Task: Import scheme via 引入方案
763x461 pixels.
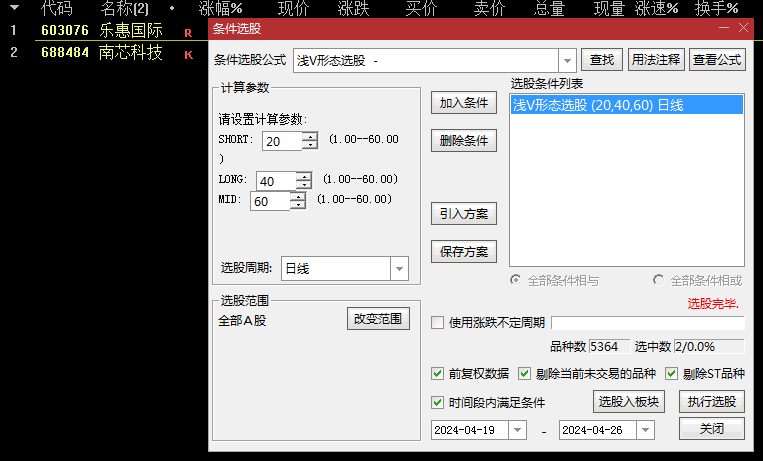Action: point(464,214)
